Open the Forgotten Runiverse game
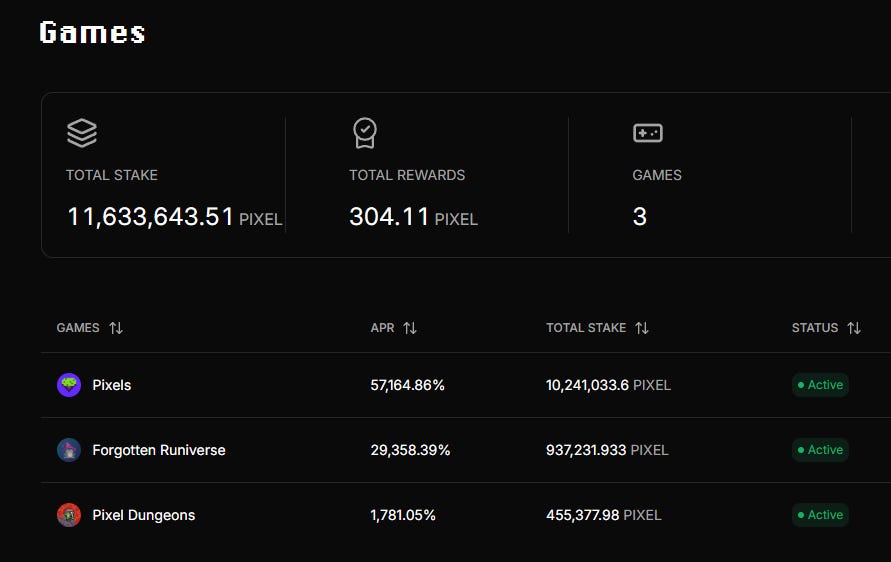The width and height of the screenshot is (891, 562). coord(466,450)
